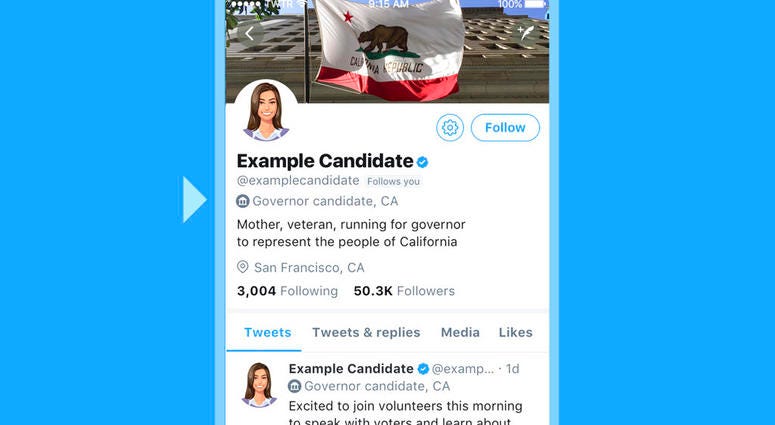Viewport: 775px width, 425px height.
Task: Switch to the Media tab
Action: click(460, 333)
